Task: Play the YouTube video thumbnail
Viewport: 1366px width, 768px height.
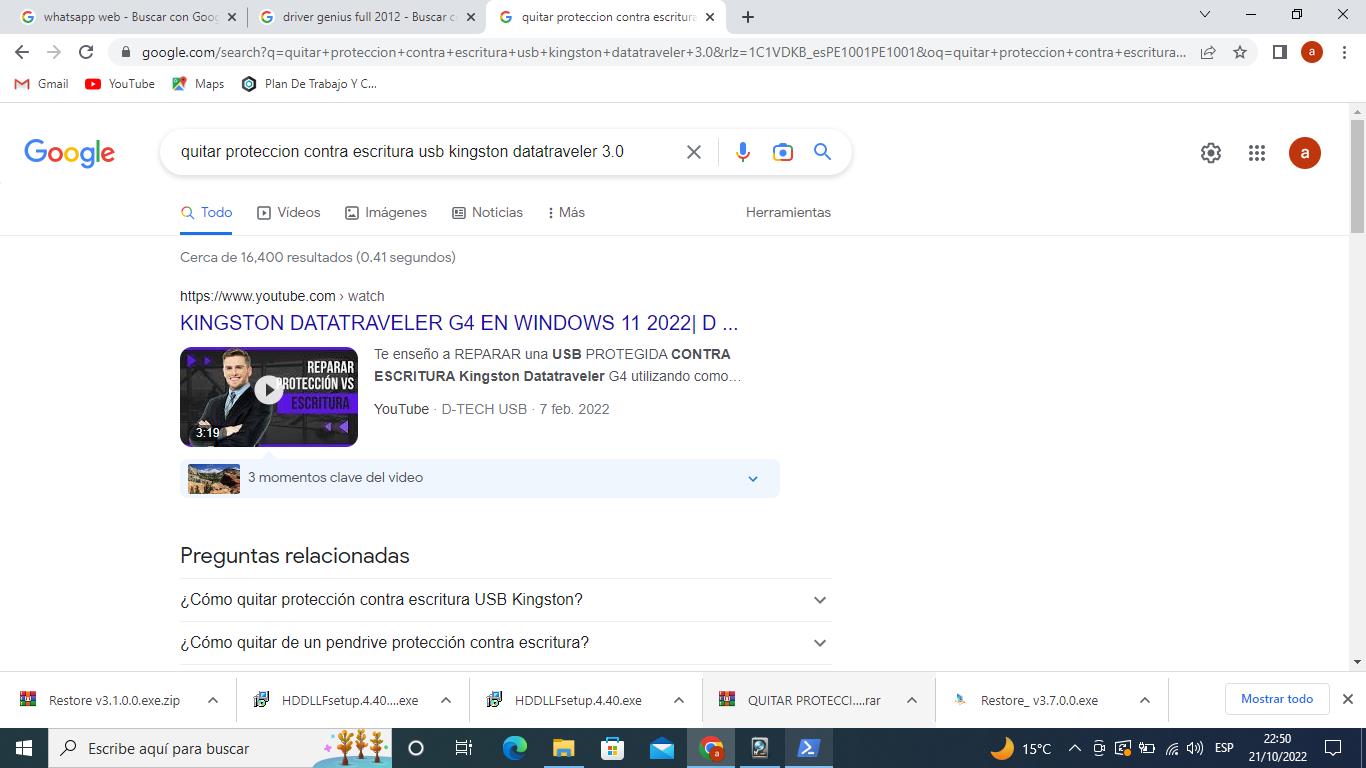Action: [x=268, y=390]
